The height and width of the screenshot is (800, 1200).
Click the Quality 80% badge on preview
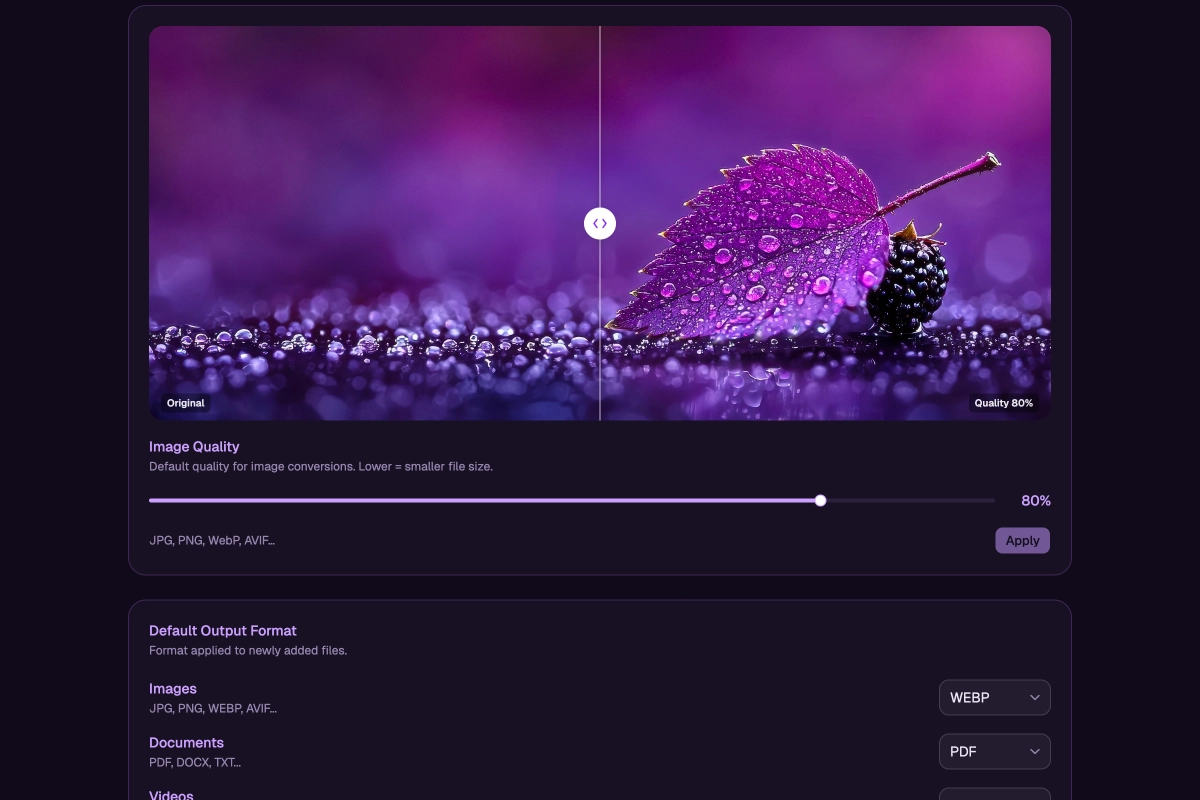point(1003,403)
